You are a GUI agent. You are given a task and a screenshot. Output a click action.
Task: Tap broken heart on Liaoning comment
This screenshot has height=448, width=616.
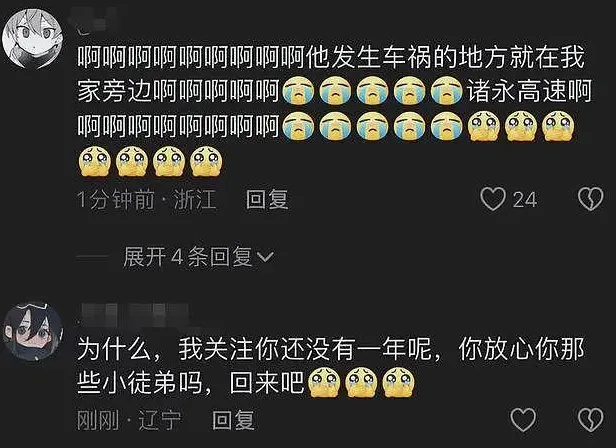590,420
